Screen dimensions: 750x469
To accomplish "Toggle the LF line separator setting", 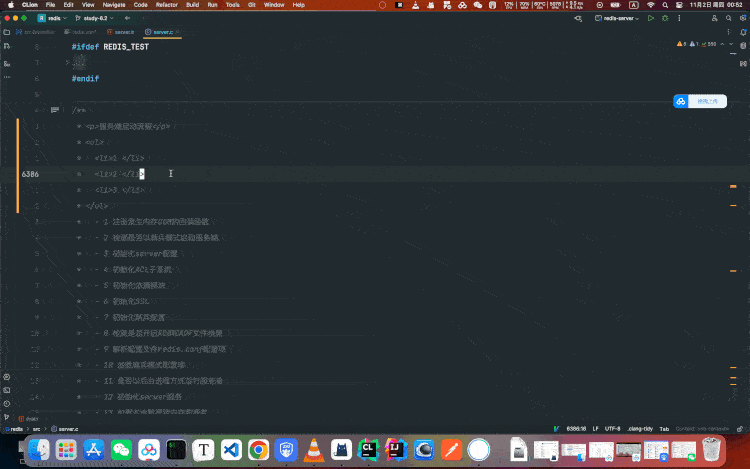I will 596,428.
